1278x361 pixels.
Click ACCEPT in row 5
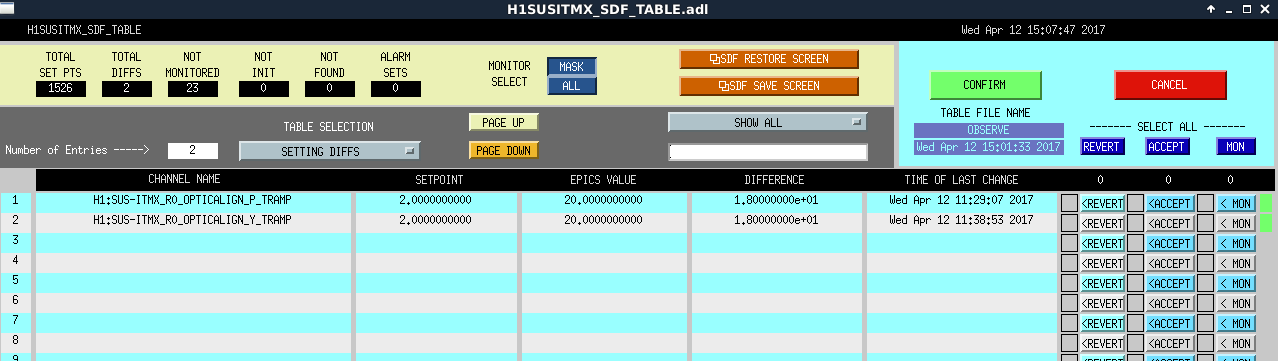(x=1170, y=283)
